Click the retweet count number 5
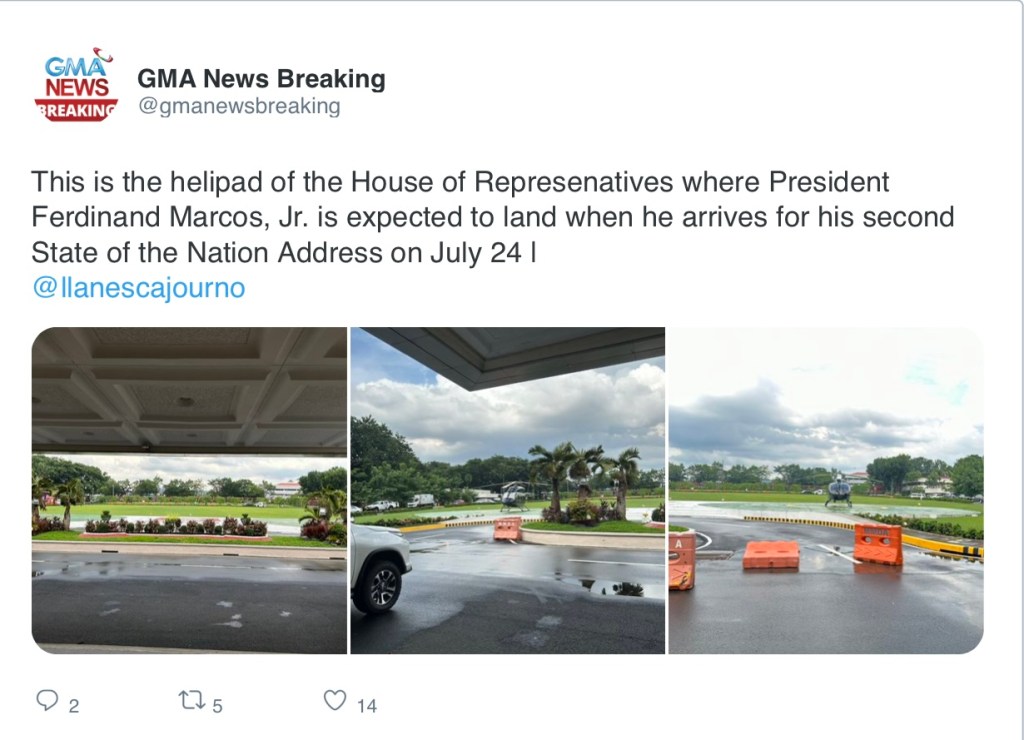The width and height of the screenshot is (1024, 740). tap(217, 706)
